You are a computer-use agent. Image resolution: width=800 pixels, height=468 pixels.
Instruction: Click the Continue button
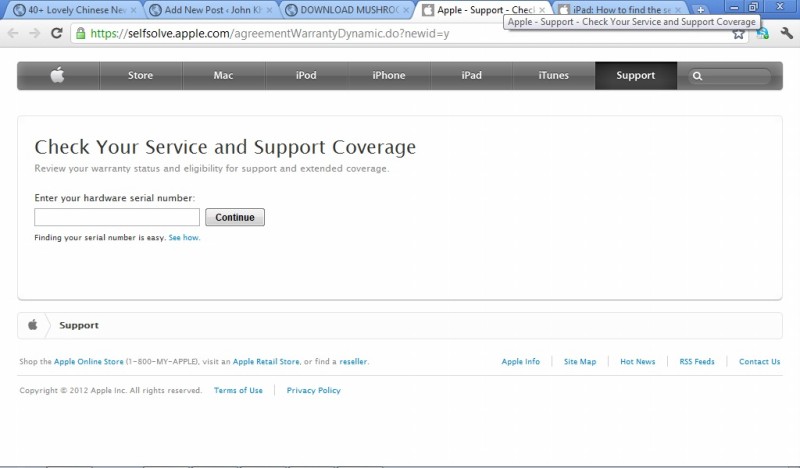click(x=235, y=217)
